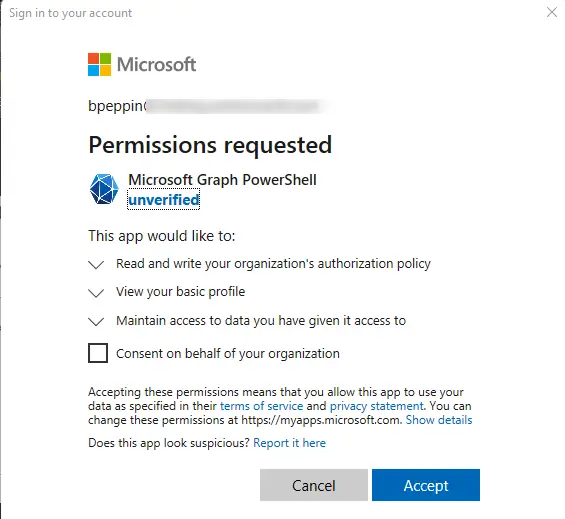Expand the View your basic profile chevron

pos(96,293)
